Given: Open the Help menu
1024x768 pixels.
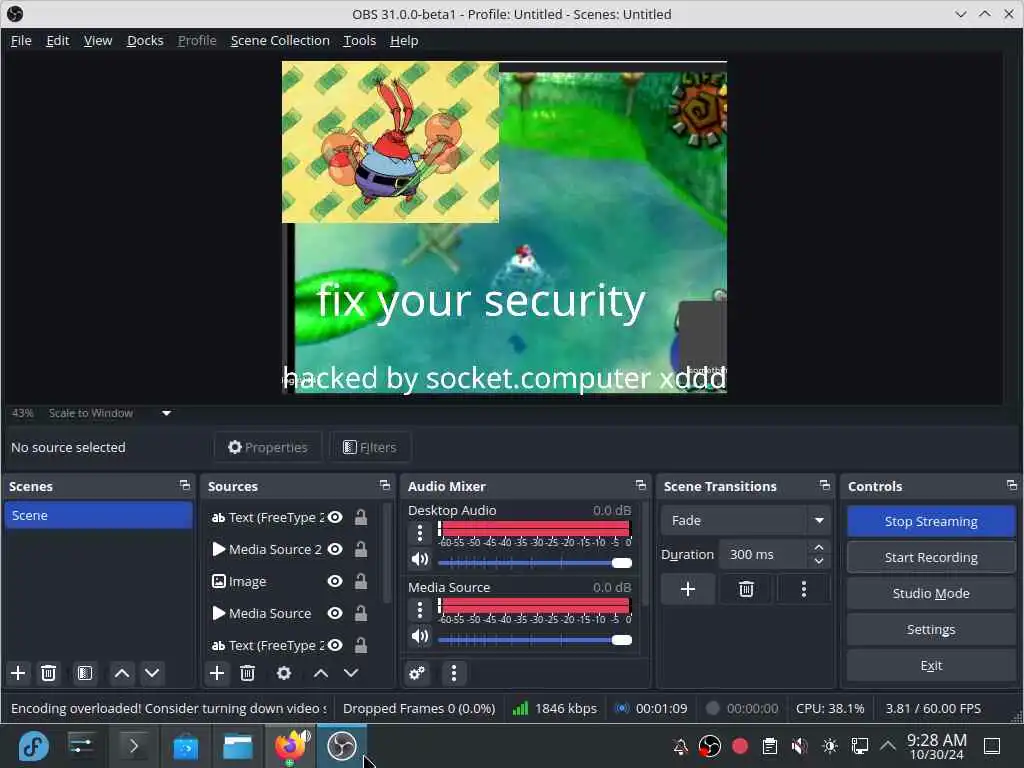Looking at the screenshot, I should (x=404, y=40).
